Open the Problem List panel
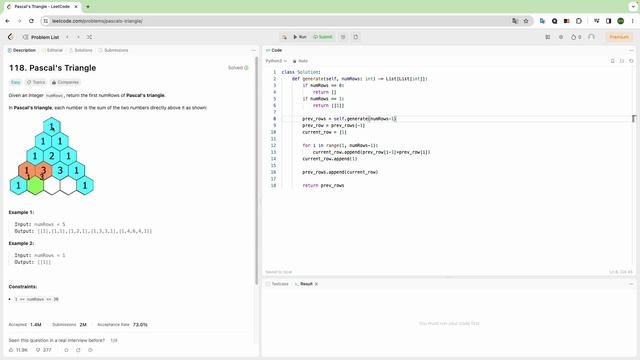Viewport: 640px width, 360px height. [x=41, y=37]
